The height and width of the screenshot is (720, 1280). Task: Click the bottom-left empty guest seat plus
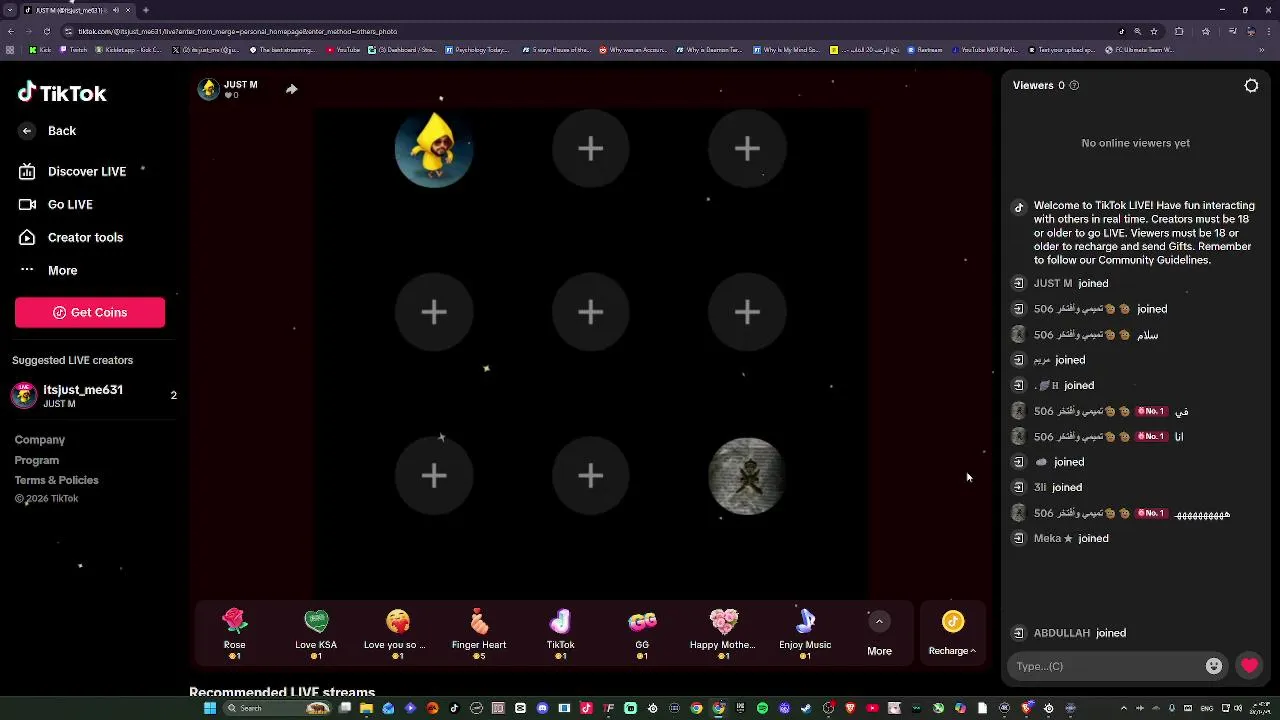coord(434,476)
